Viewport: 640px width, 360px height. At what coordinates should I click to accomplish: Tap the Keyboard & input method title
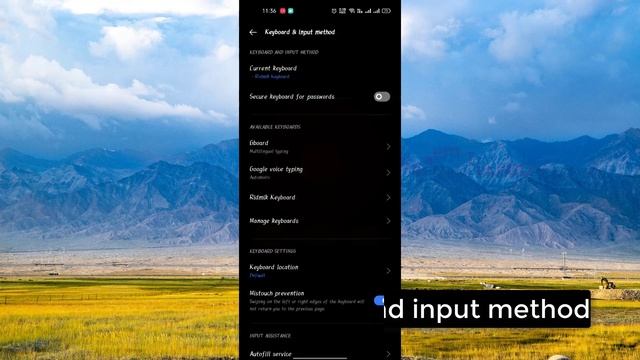click(x=300, y=32)
